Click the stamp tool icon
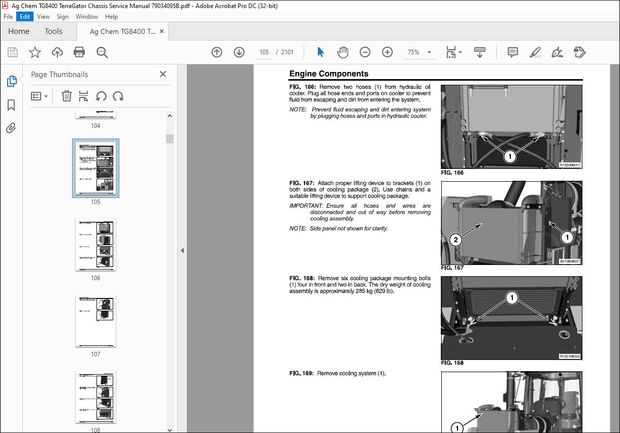Viewport: 620px width, 433px height. (x=580, y=52)
